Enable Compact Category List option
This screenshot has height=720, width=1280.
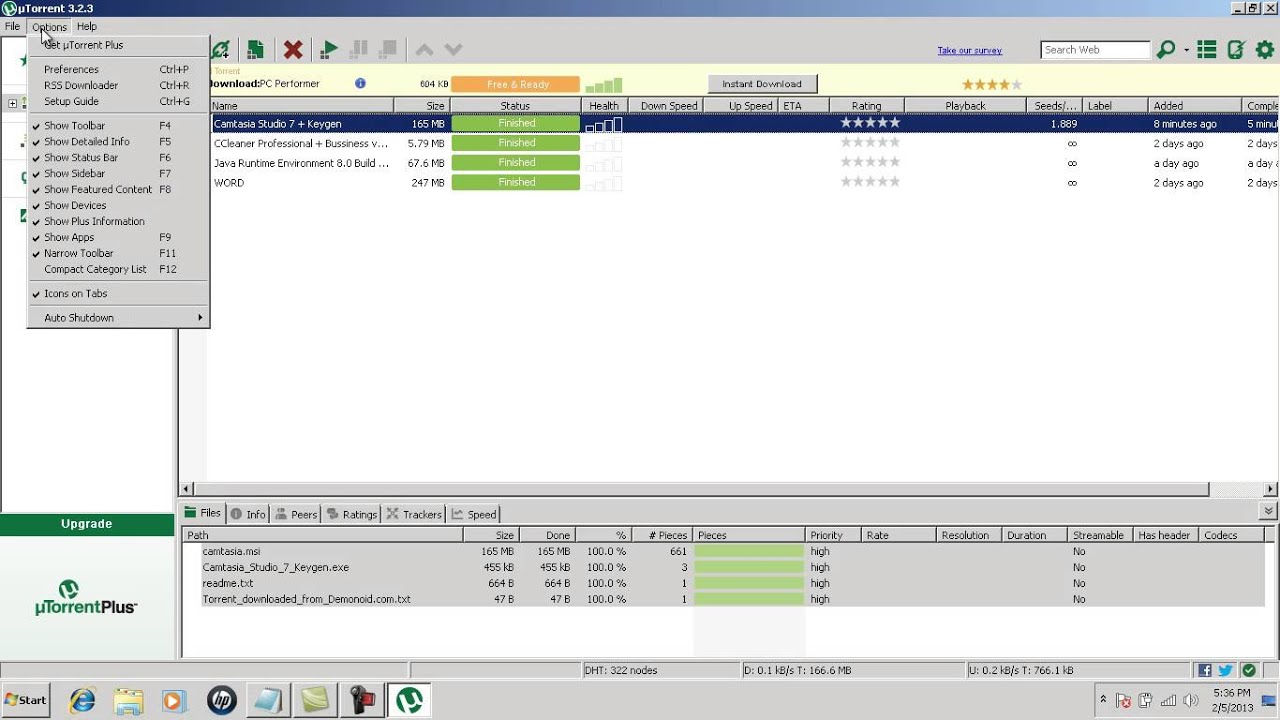[x=118, y=270]
